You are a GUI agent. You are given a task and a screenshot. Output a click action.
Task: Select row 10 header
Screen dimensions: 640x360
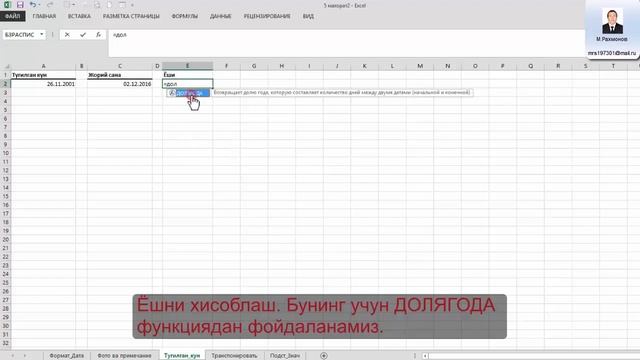click(x=6, y=153)
